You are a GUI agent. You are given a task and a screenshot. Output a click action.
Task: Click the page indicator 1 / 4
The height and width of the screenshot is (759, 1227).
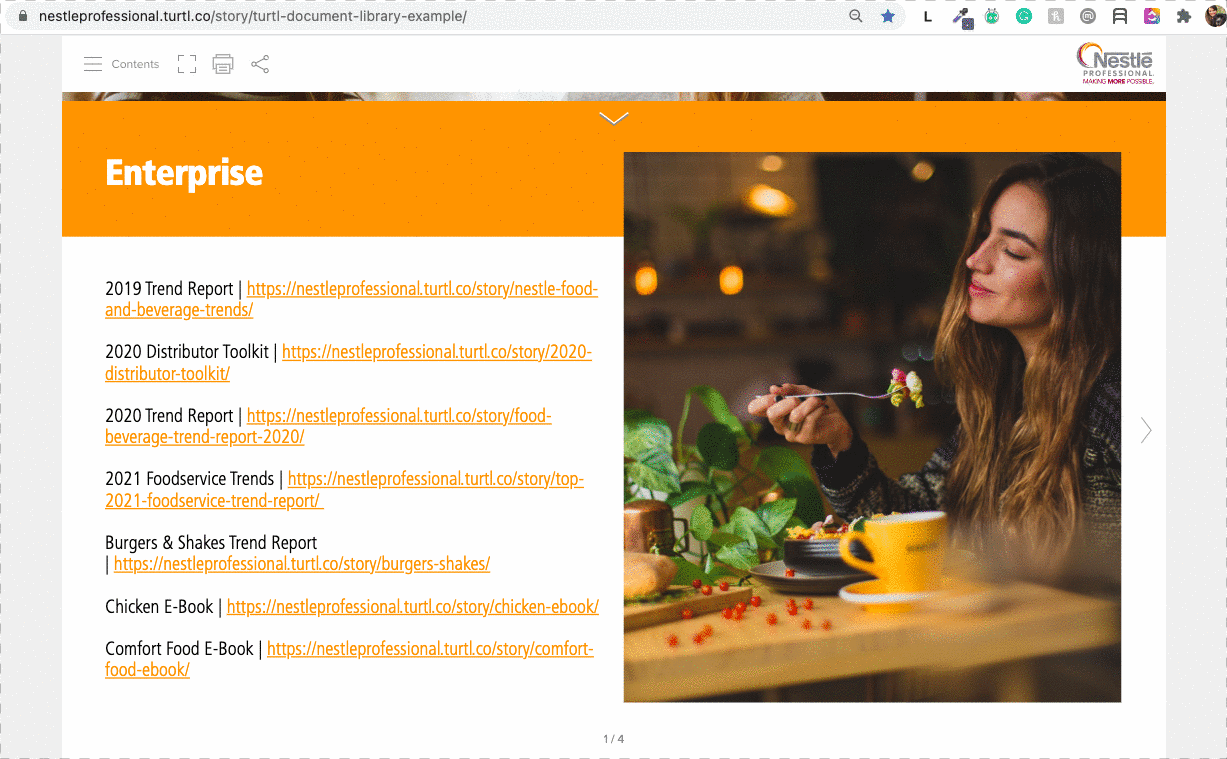coord(613,739)
